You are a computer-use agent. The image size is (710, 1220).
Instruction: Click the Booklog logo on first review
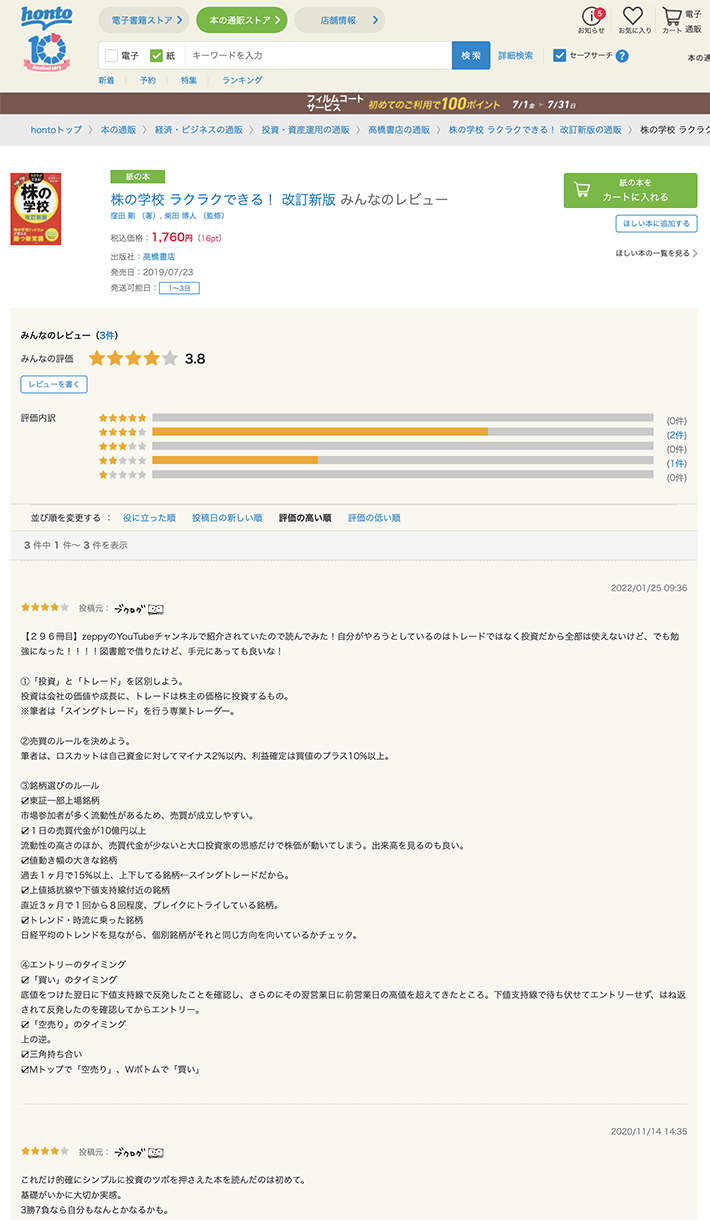tap(138, 608)
